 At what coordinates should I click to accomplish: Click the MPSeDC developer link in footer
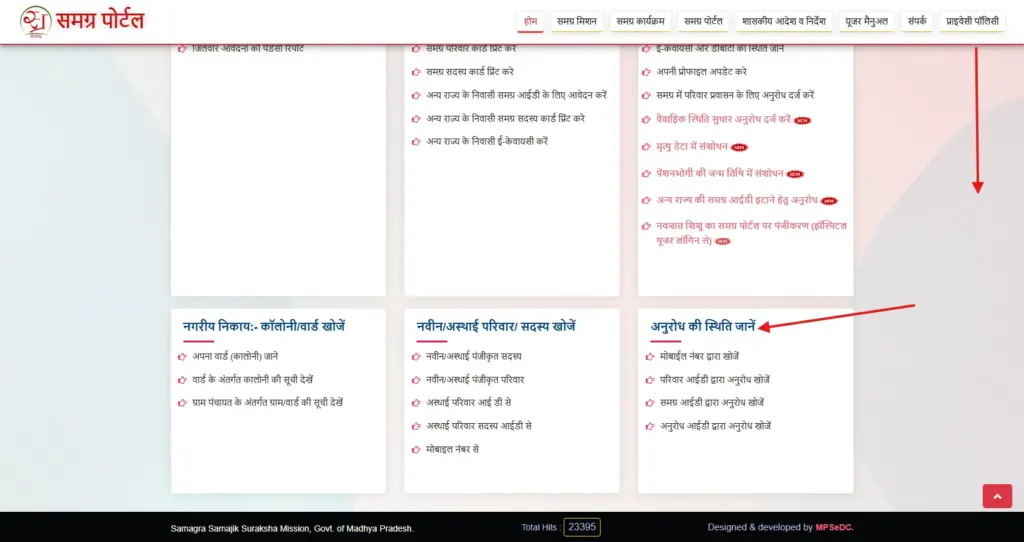pyautogui.click(x=834, y=527)
